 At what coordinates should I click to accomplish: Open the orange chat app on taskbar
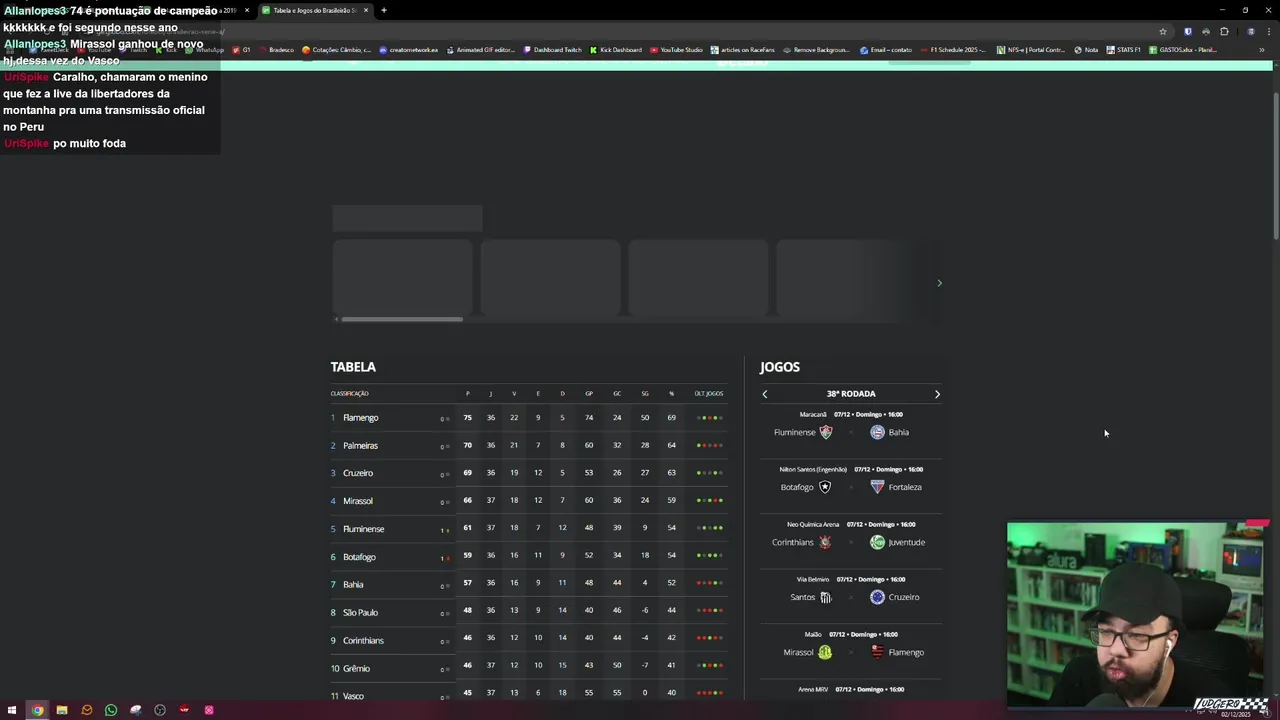[87, 710]
